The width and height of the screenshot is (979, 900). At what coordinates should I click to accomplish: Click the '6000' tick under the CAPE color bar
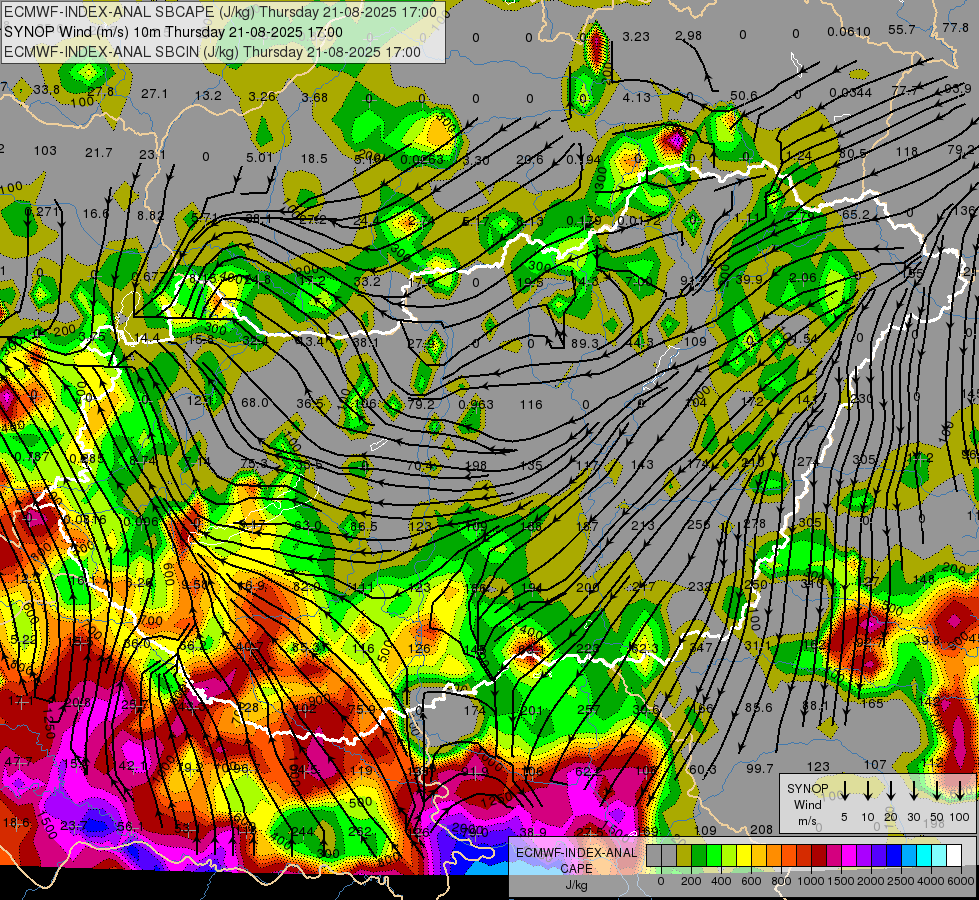(x=961, y=881)
